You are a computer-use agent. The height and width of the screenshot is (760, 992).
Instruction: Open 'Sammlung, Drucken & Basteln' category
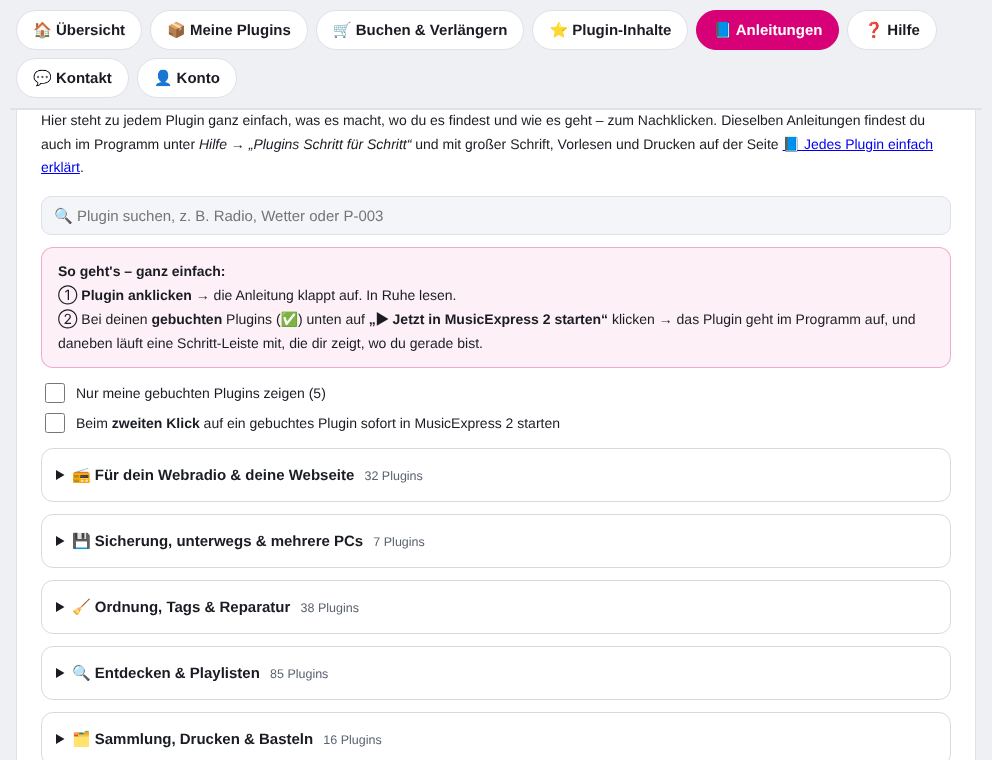point(495,737)
